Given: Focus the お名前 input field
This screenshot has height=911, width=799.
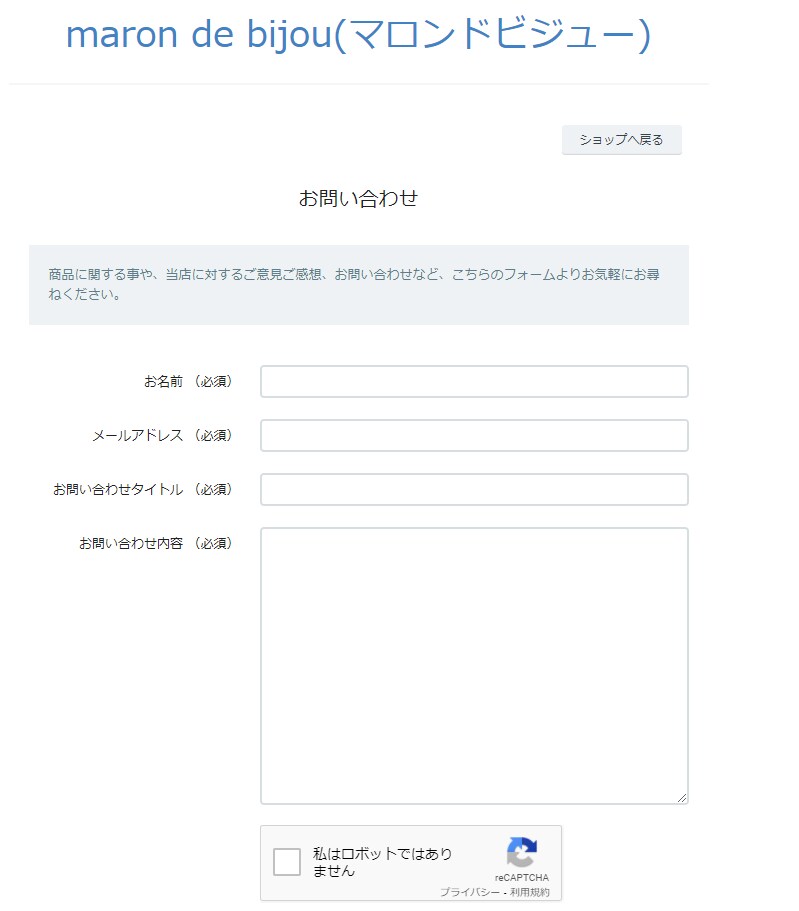Looking at the screenshot, I should (x=474, y=381).
